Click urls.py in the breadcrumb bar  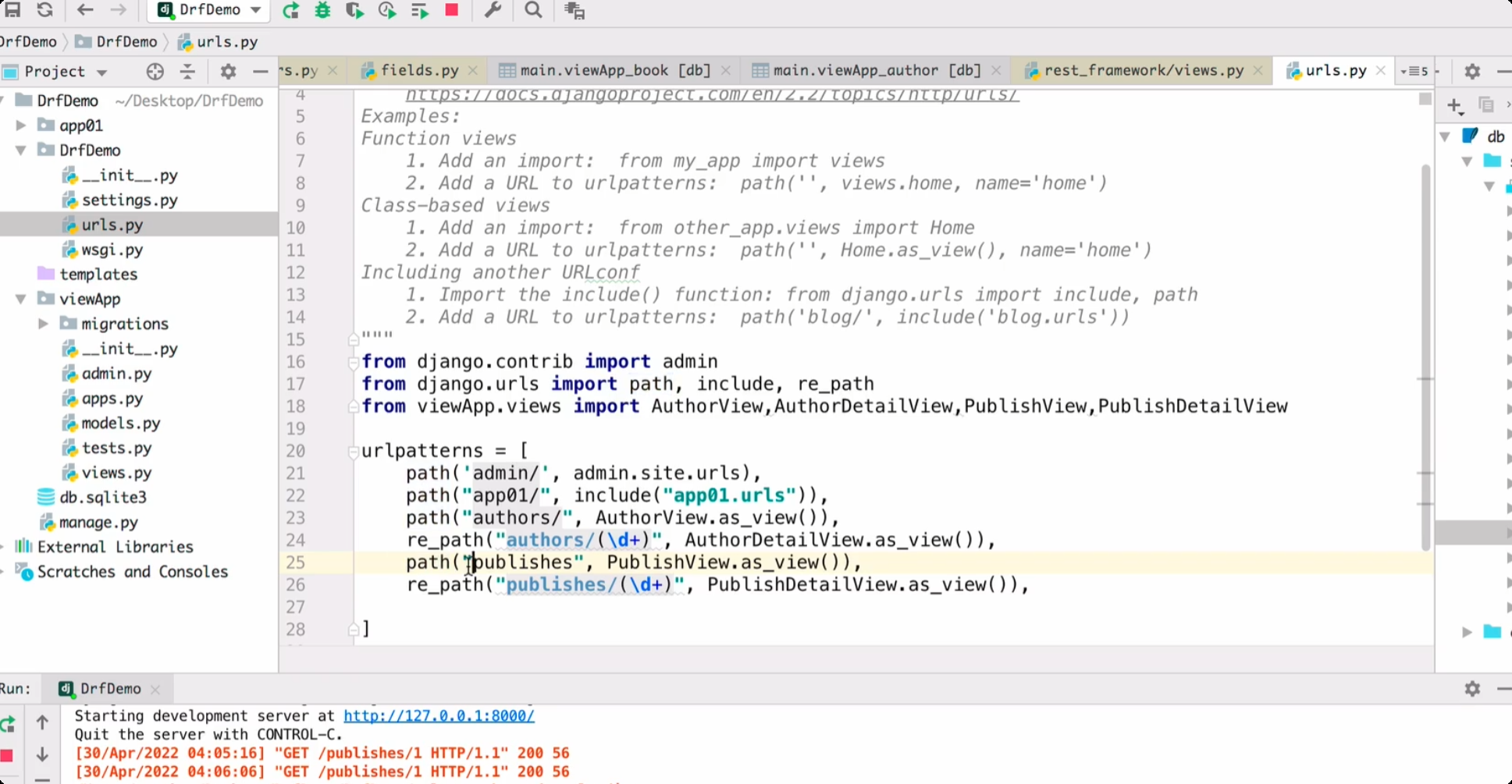pos(218,42)
